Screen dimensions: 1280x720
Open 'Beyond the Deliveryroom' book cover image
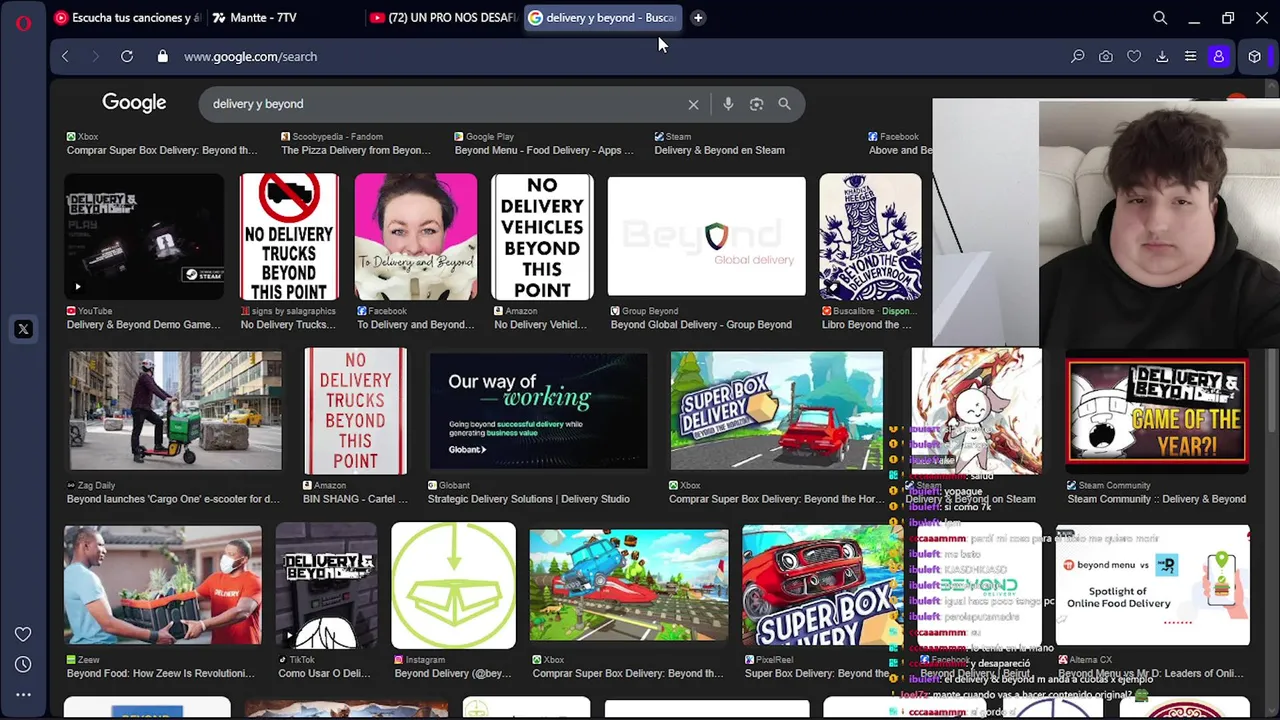point(870,236)
